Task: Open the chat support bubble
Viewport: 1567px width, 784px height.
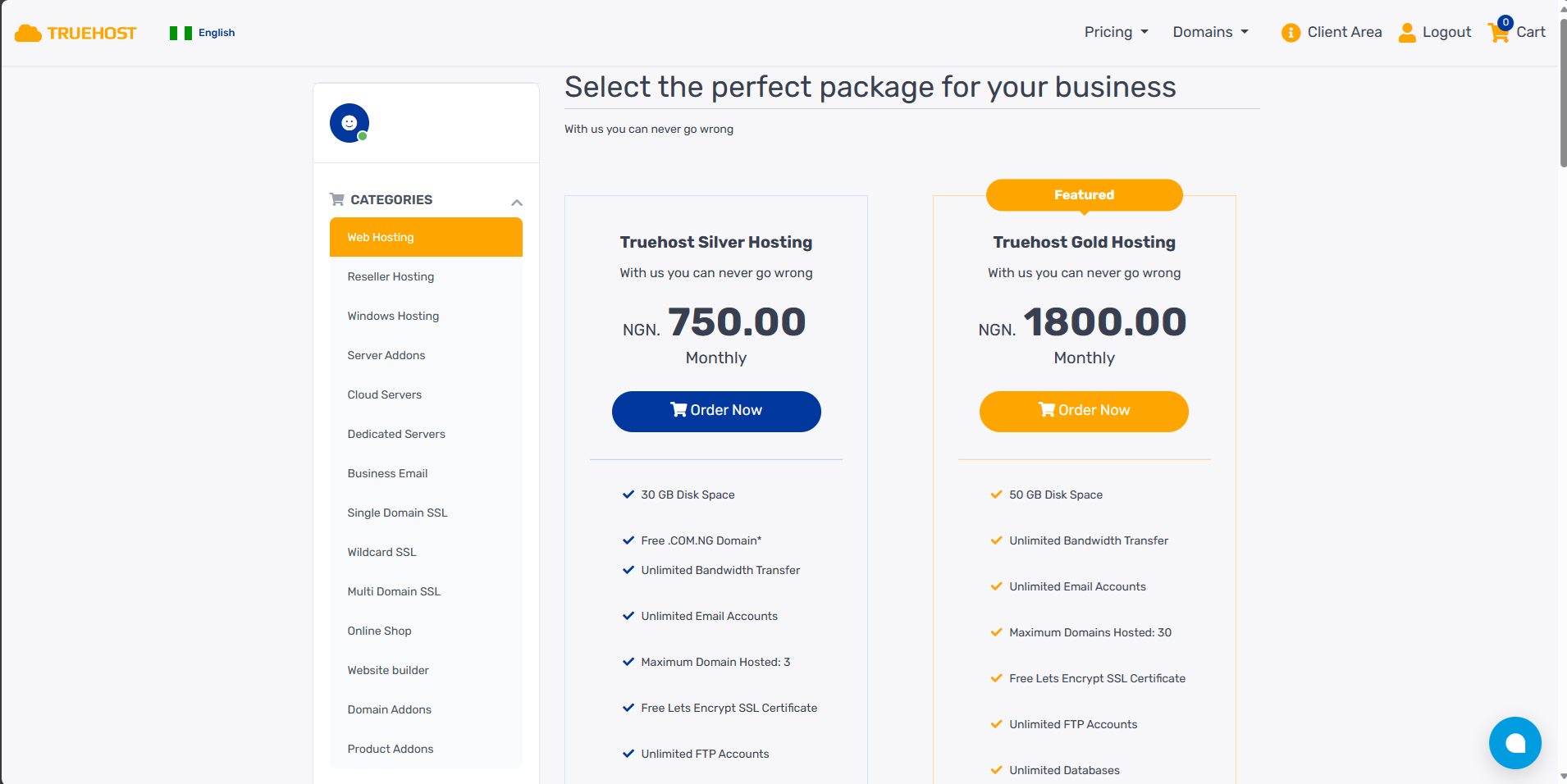Action: click(1514, 742)
